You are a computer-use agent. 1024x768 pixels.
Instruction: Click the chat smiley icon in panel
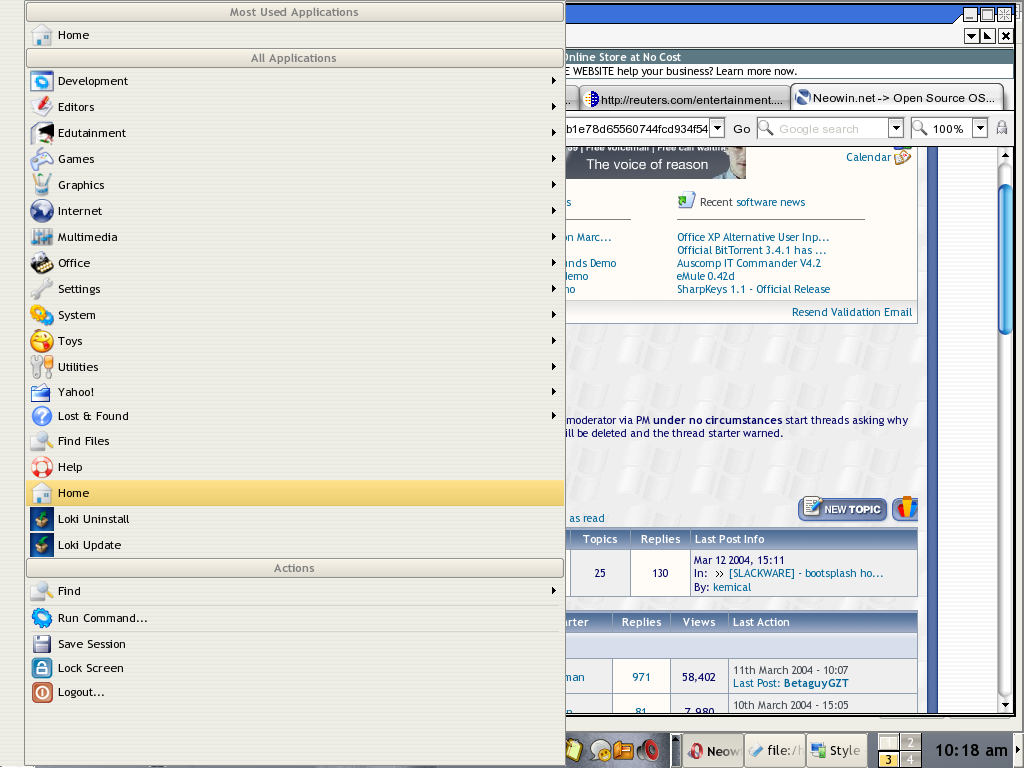click(600, 750)
